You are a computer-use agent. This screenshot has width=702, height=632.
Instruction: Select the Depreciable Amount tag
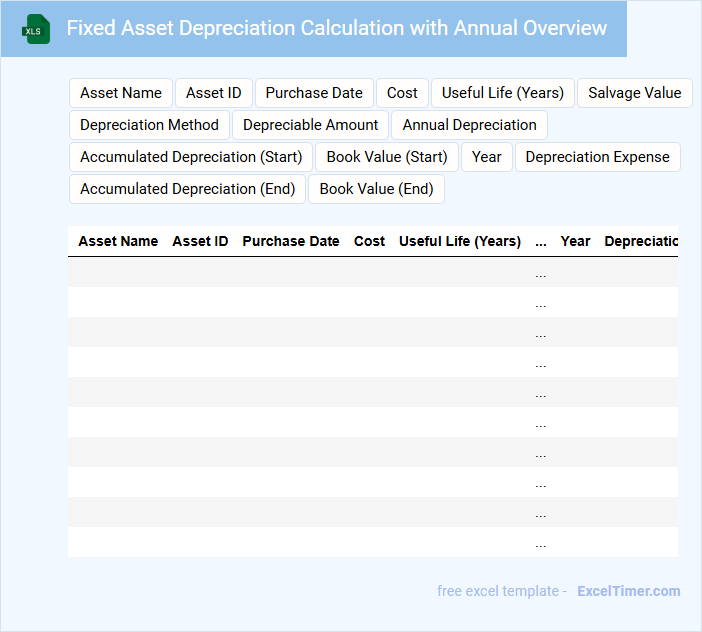[x=311, y=125]
